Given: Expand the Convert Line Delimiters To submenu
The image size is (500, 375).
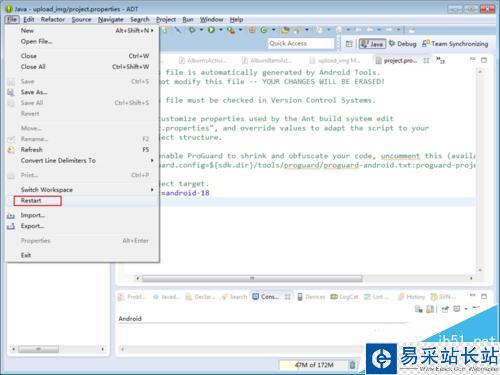Looking at the screenshot, I should tap(152, 161).
